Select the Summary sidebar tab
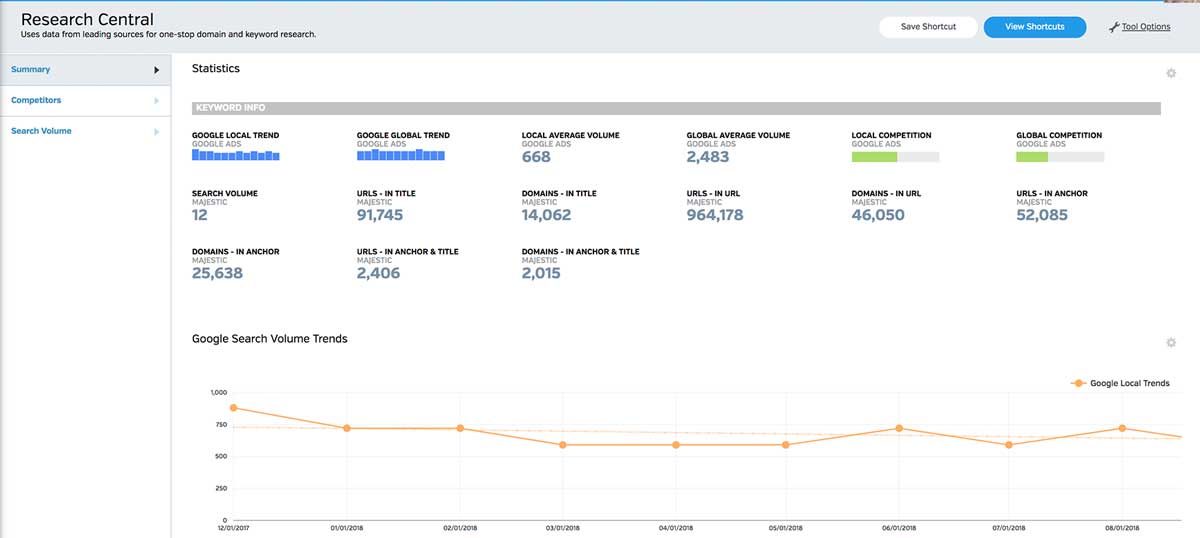Image resolution: width=1200 pixels, height=538 pixels. [x=85, y=70]
